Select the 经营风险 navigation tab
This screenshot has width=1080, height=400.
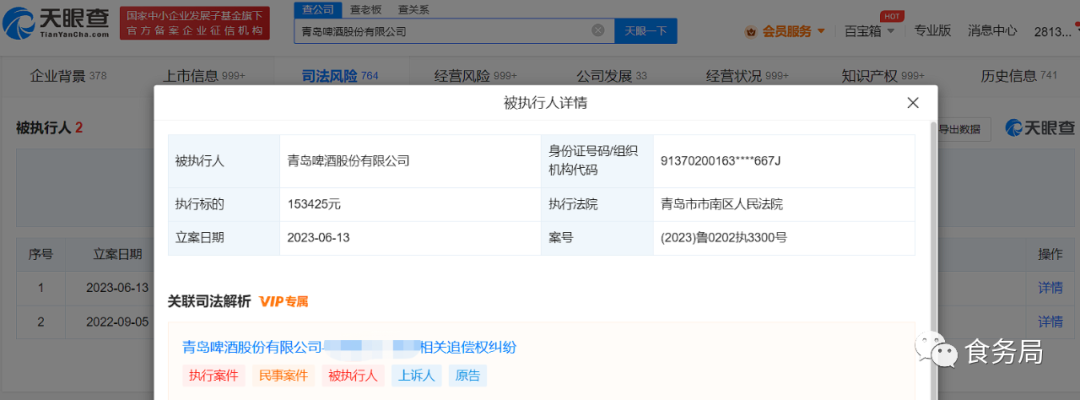(x=475, y=76)
